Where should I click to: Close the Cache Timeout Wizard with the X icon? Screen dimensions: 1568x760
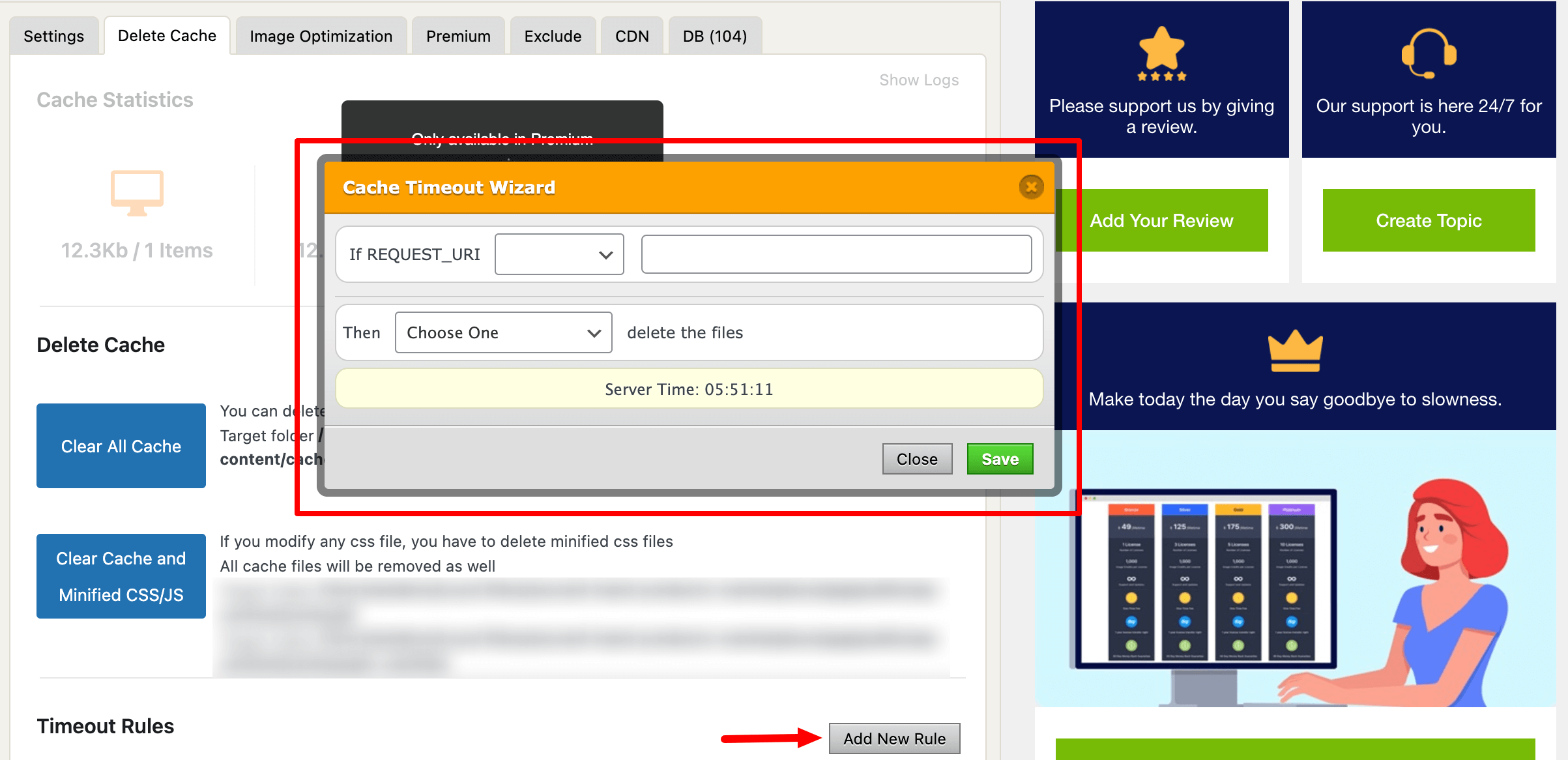1031,188
